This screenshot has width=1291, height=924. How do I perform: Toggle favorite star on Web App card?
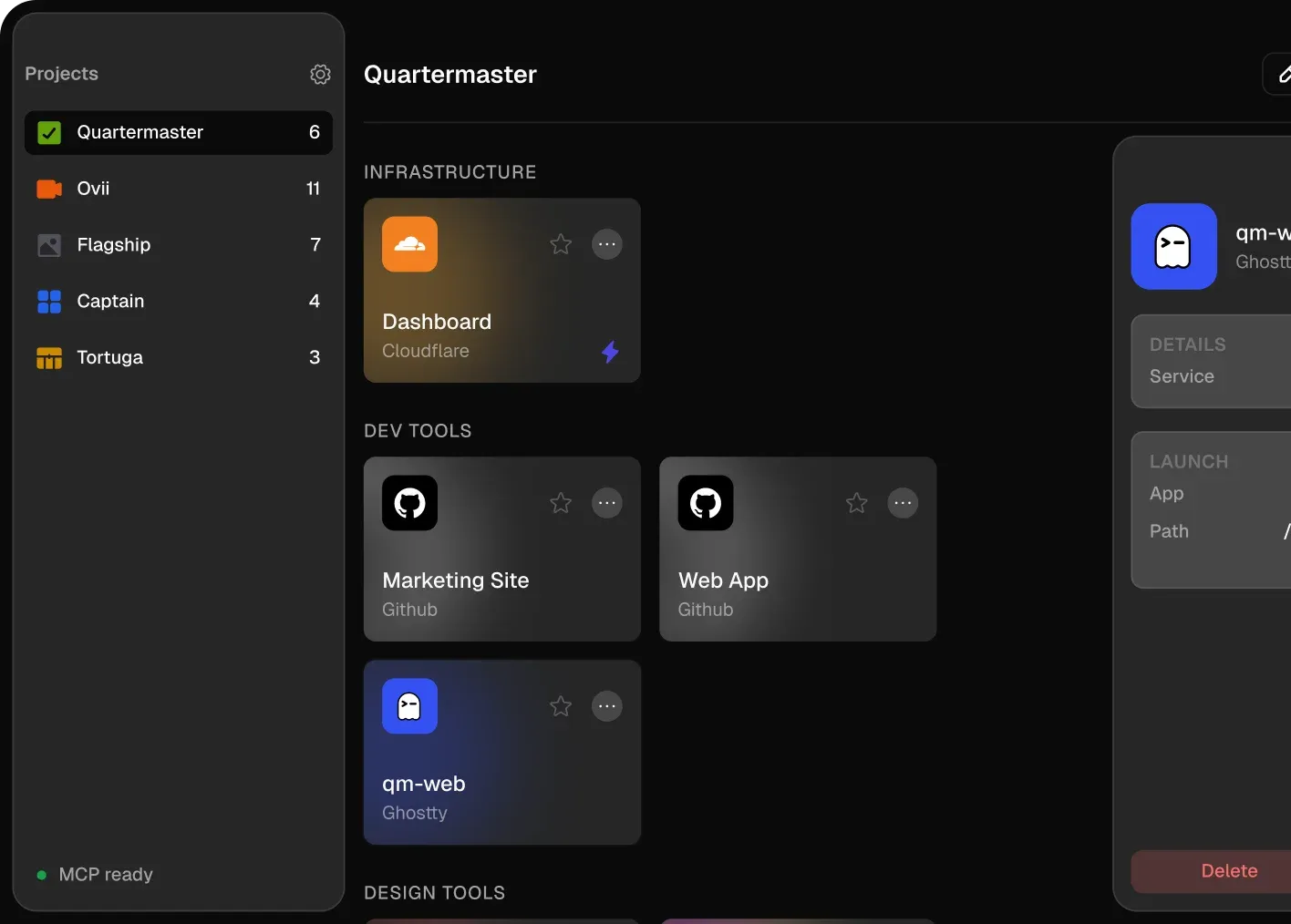click(x=856, y=503)
